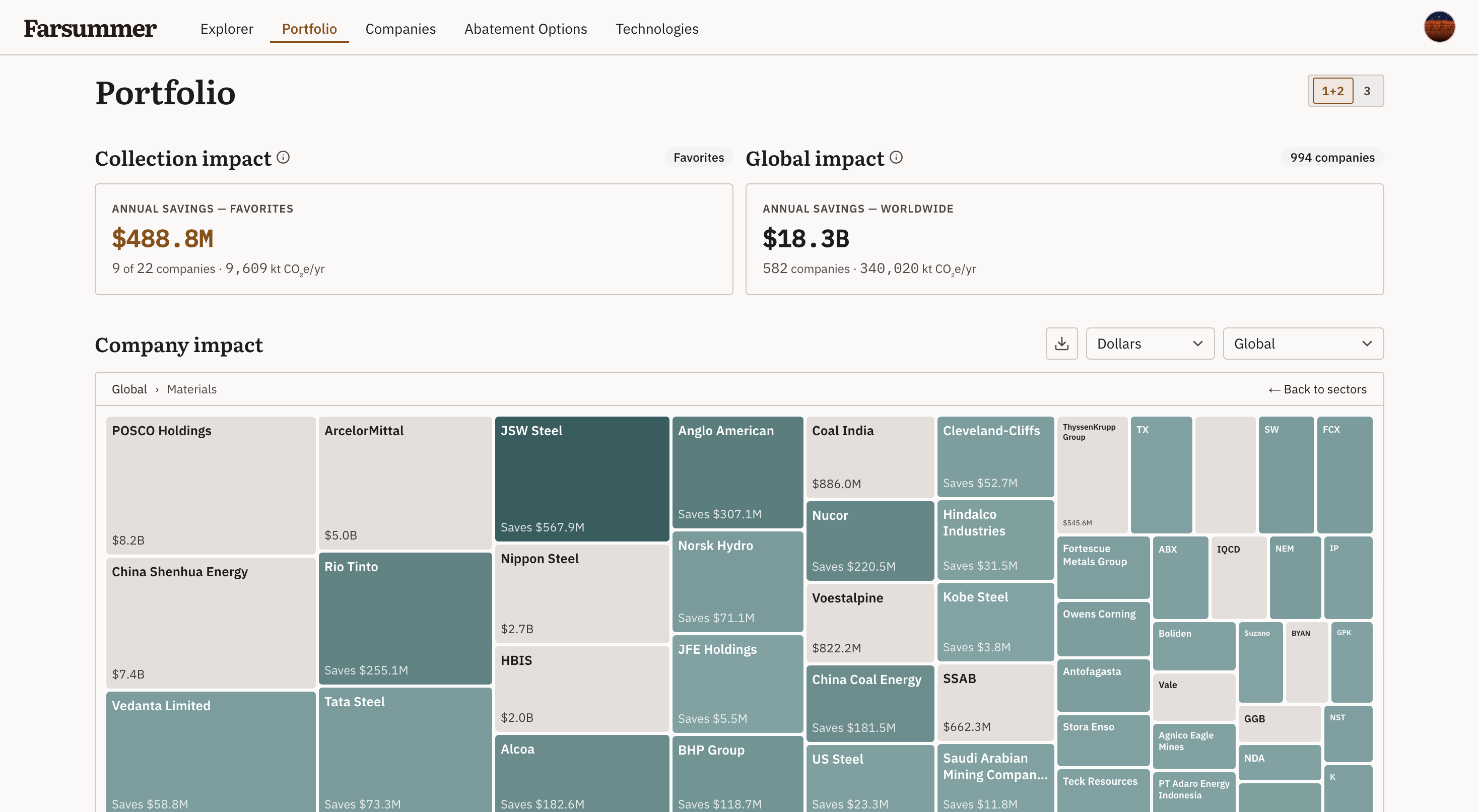The height and width of the screenshot is (812, 1478).
Task: Select the US Steel tile
Action: [x=870, y=779]
